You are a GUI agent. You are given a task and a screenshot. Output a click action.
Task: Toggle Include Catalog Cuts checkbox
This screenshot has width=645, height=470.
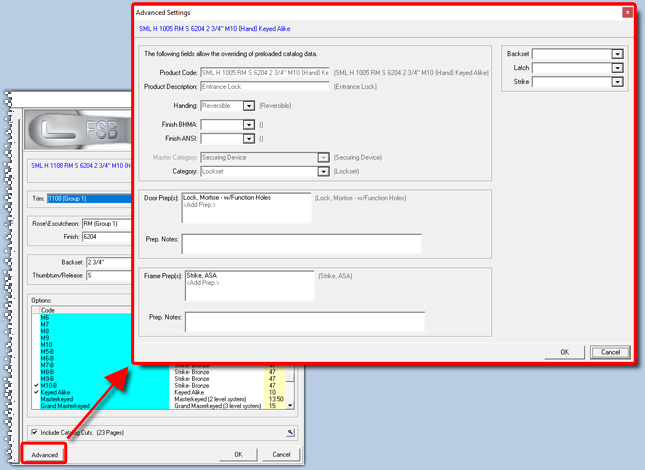(35, 432)
